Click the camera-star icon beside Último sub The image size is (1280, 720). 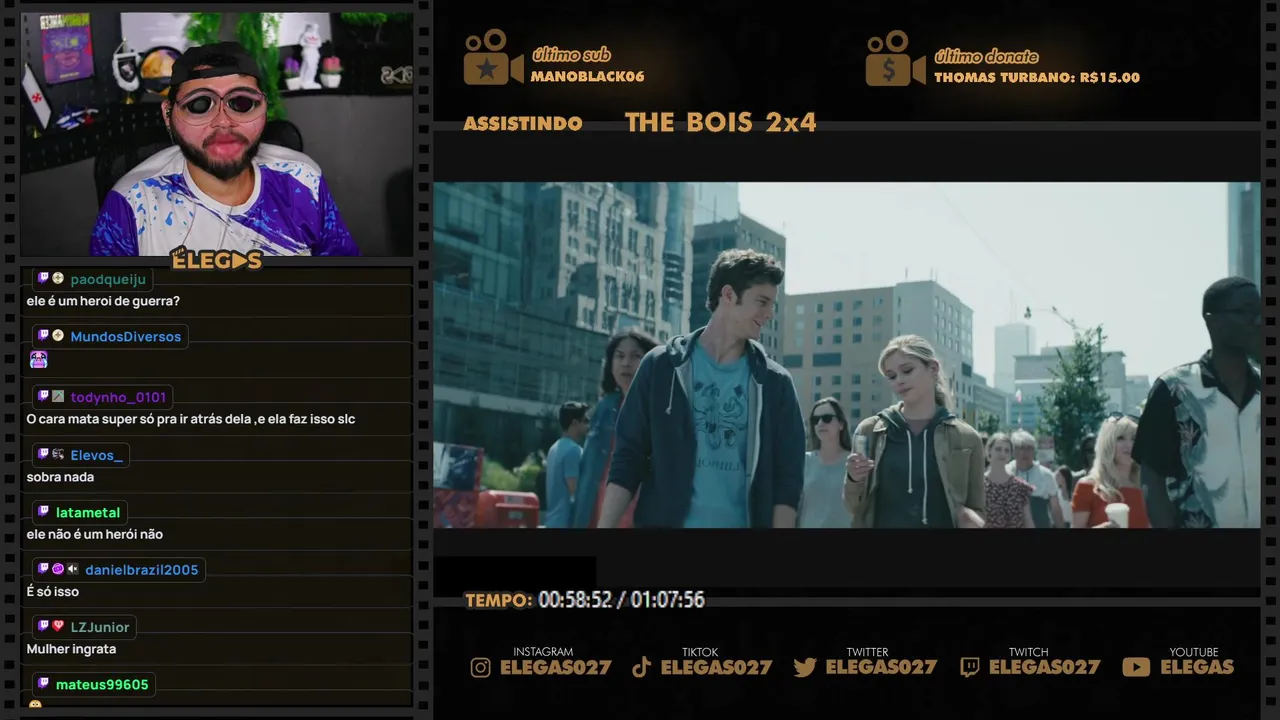pyautogui.click(x=493, y=58)
